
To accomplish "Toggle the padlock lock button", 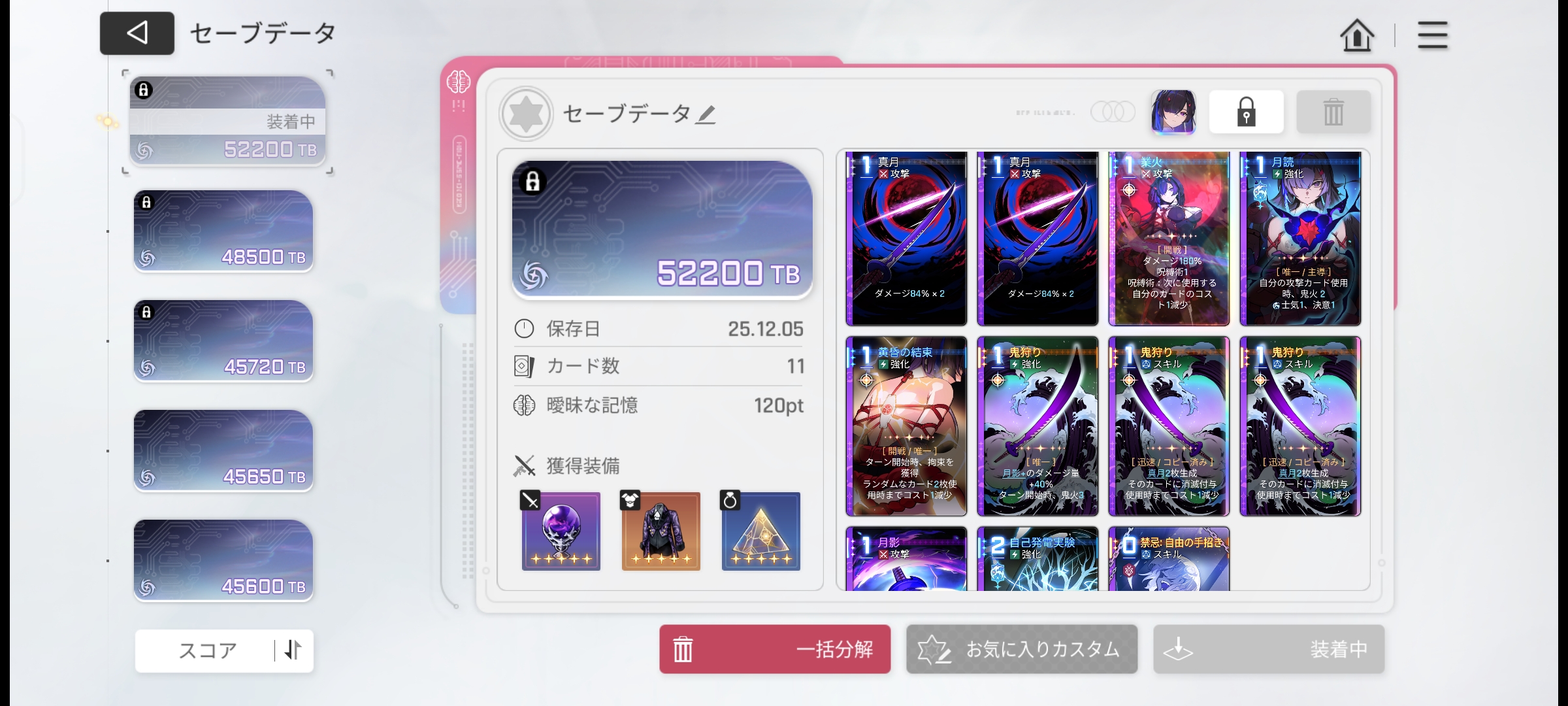I will click(x=1246, y=112).
